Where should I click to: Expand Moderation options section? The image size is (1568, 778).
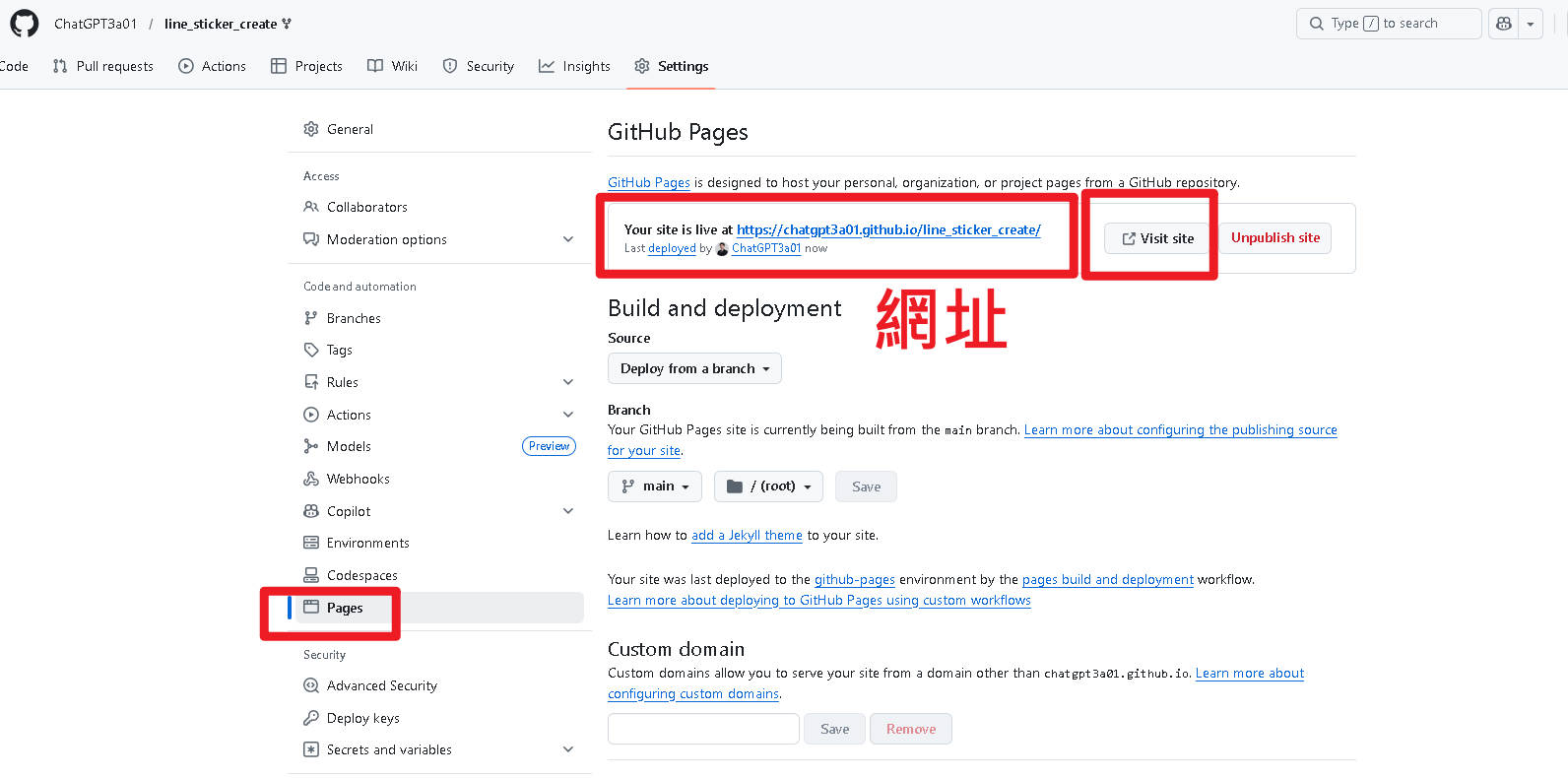click(439, 239)
